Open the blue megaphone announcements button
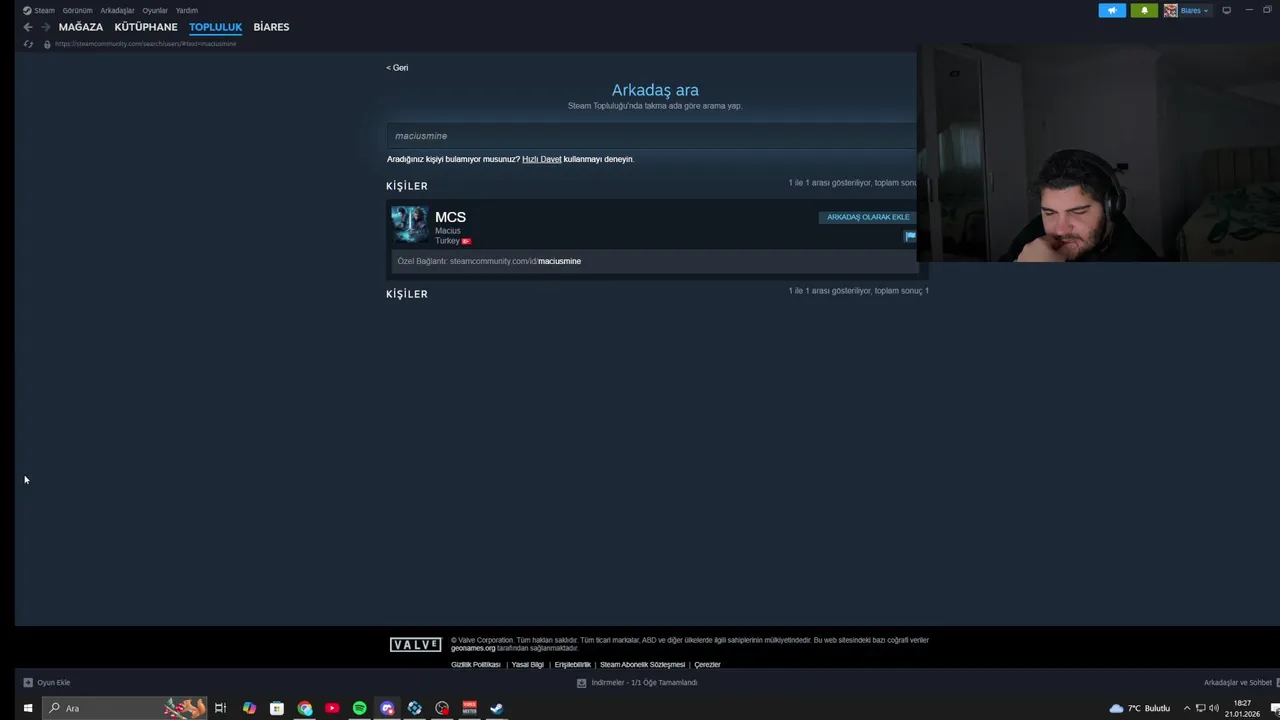 coord(1112,10)
